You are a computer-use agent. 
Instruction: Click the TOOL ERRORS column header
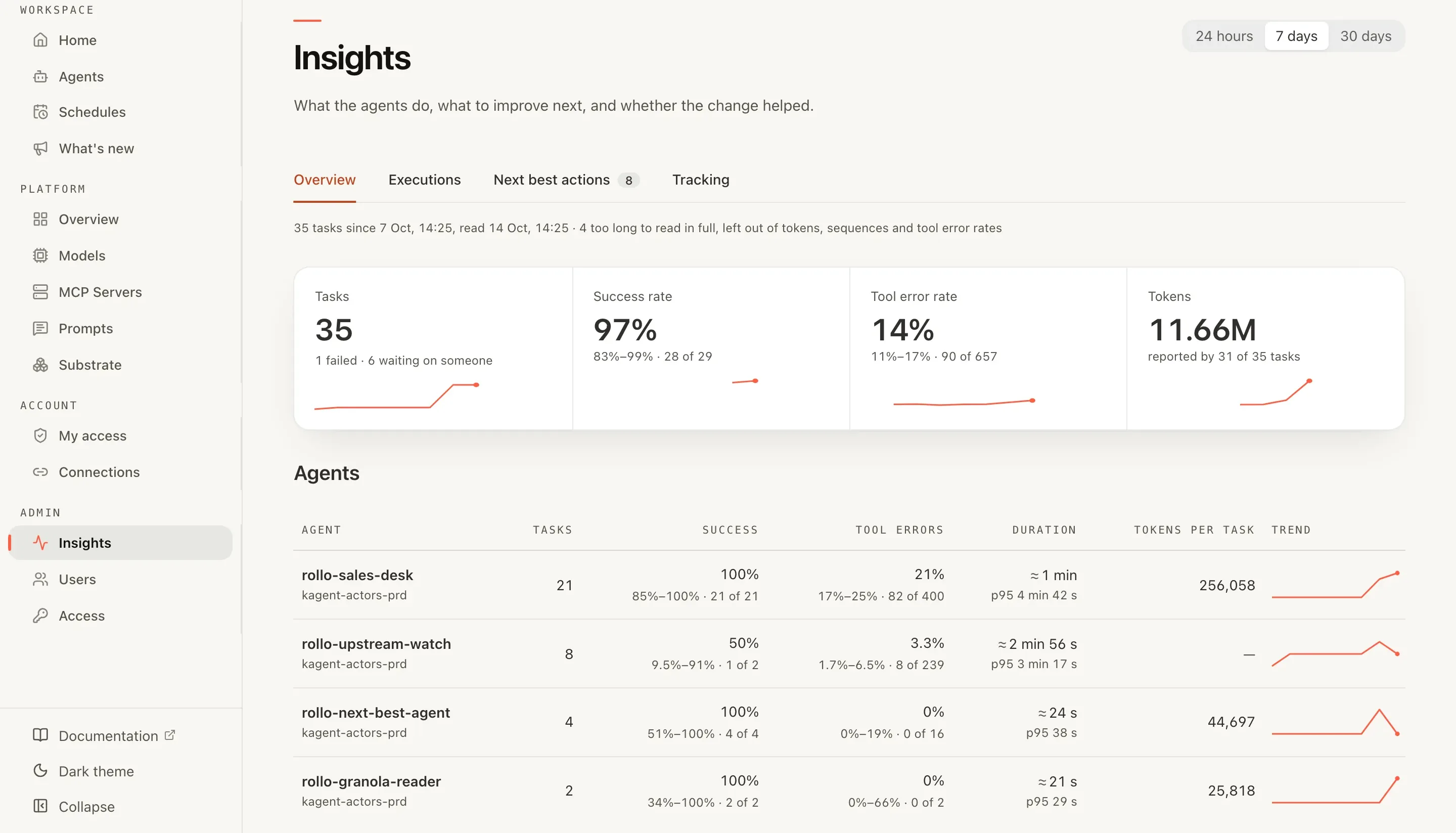899,530
